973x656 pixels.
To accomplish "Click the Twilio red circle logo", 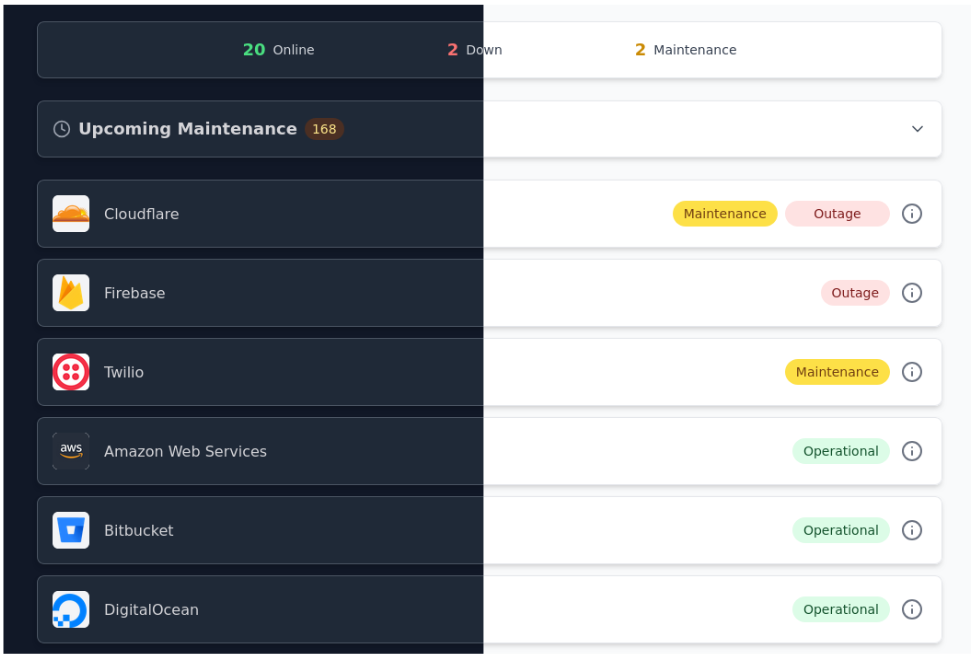I will click(x=71, y=372).
